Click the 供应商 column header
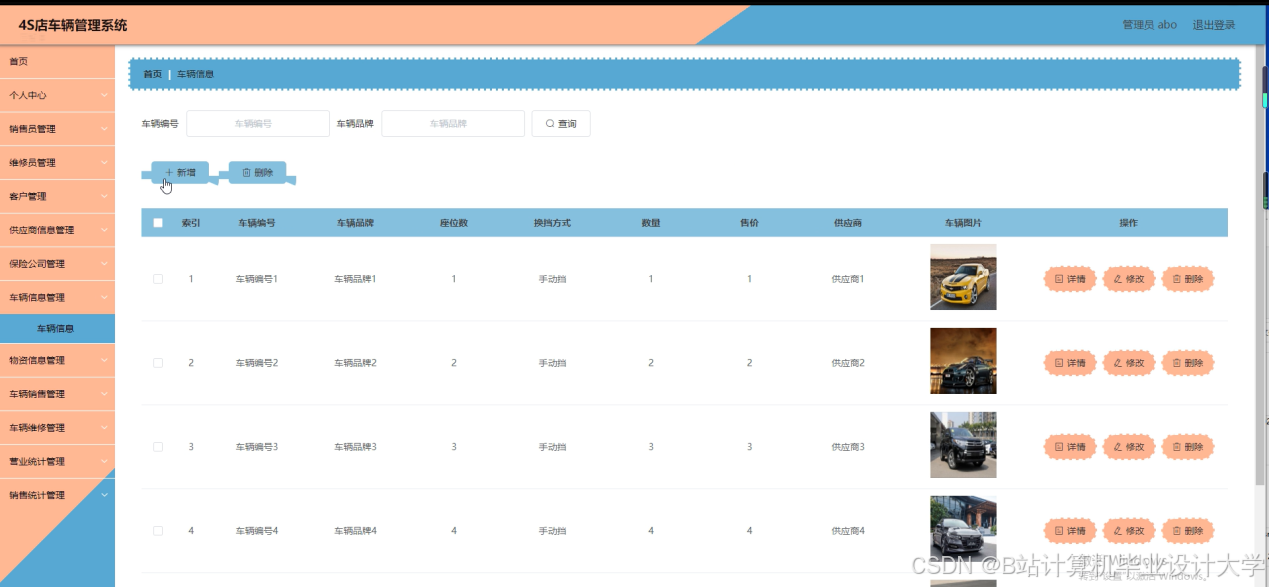Image resolution: width=1269 pixels, height=587 pixels. tap(848, 223)
